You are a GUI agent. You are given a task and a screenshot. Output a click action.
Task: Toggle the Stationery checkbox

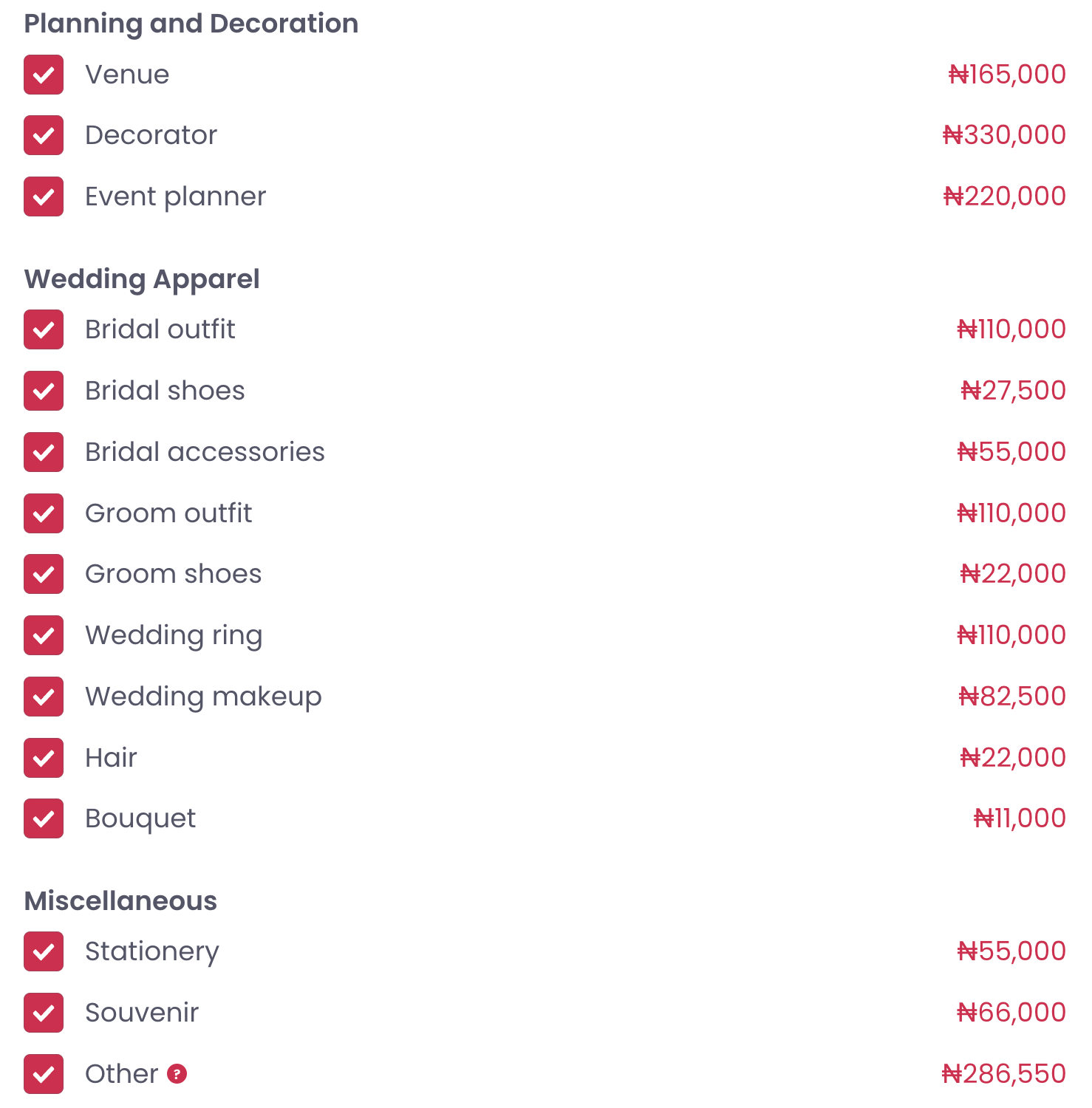pos(44,951)
